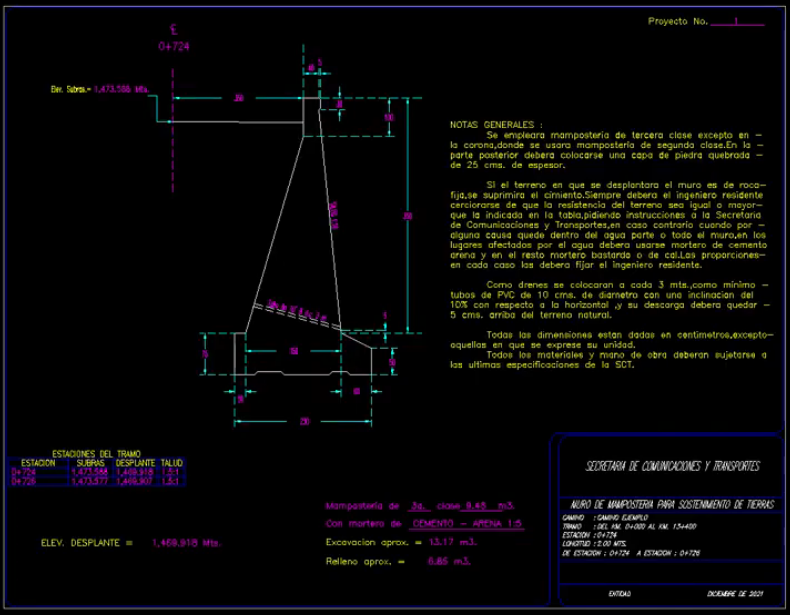Select the 'Elev. Subras.= 1,473.588 Mts.' annotation
Image resolution: width=790 pixels, height=615 pixels.
pos(100,89)
